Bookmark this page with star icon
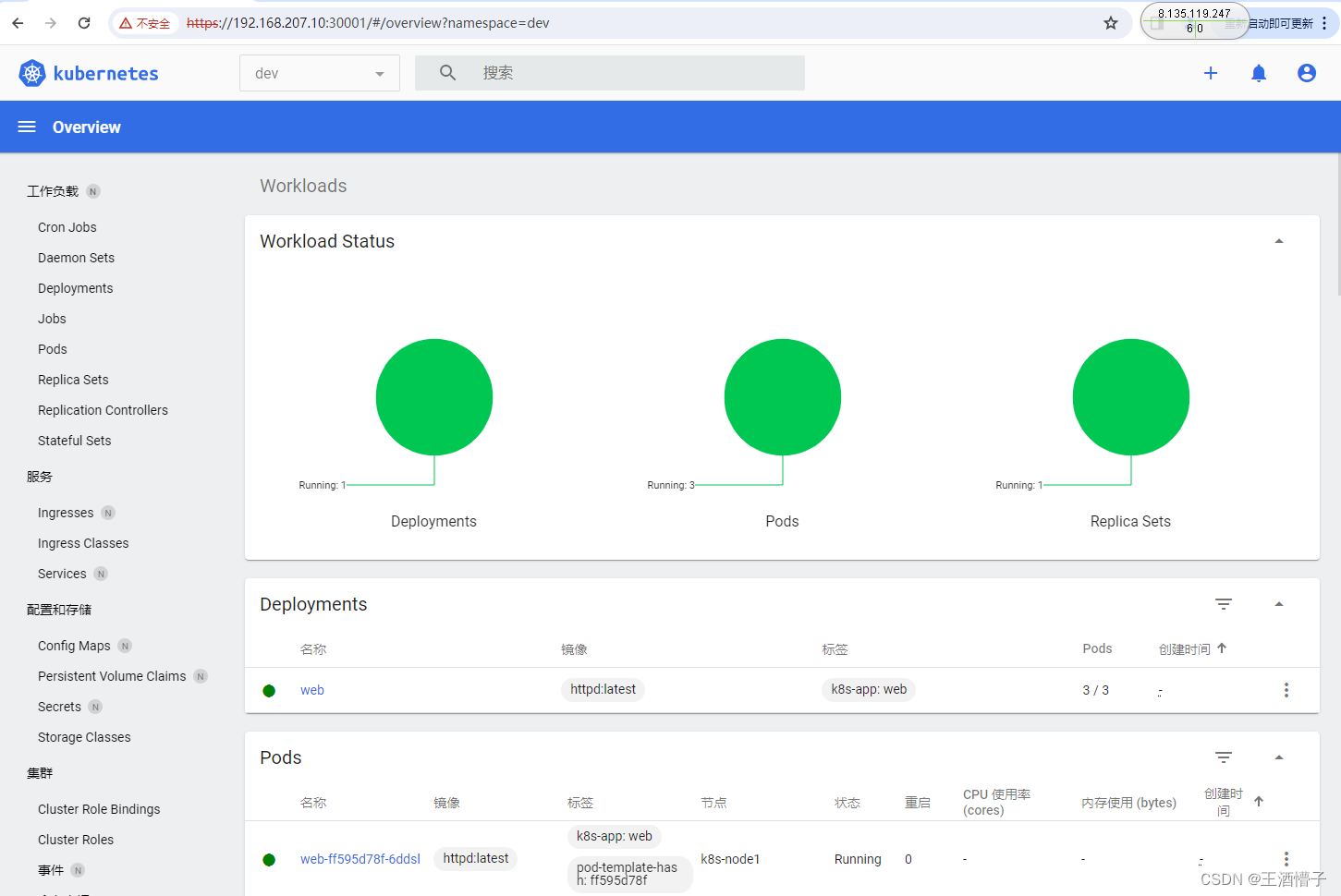Viewport: 1341px width, 896px height. (x=1111, y=23)
